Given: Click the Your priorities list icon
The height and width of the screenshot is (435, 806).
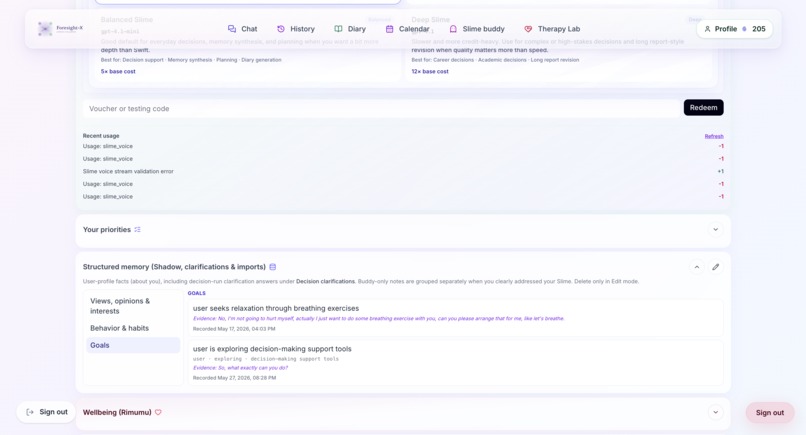Looking at the screenshot, I should pos(137,229).
